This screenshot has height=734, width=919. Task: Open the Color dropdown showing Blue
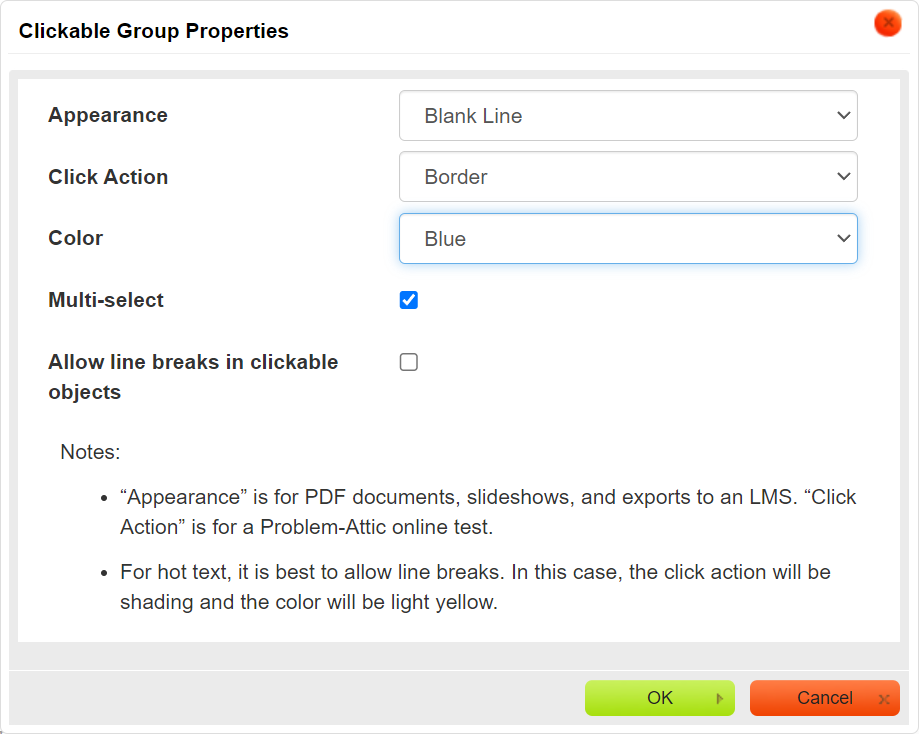click(x=628, y=238)
